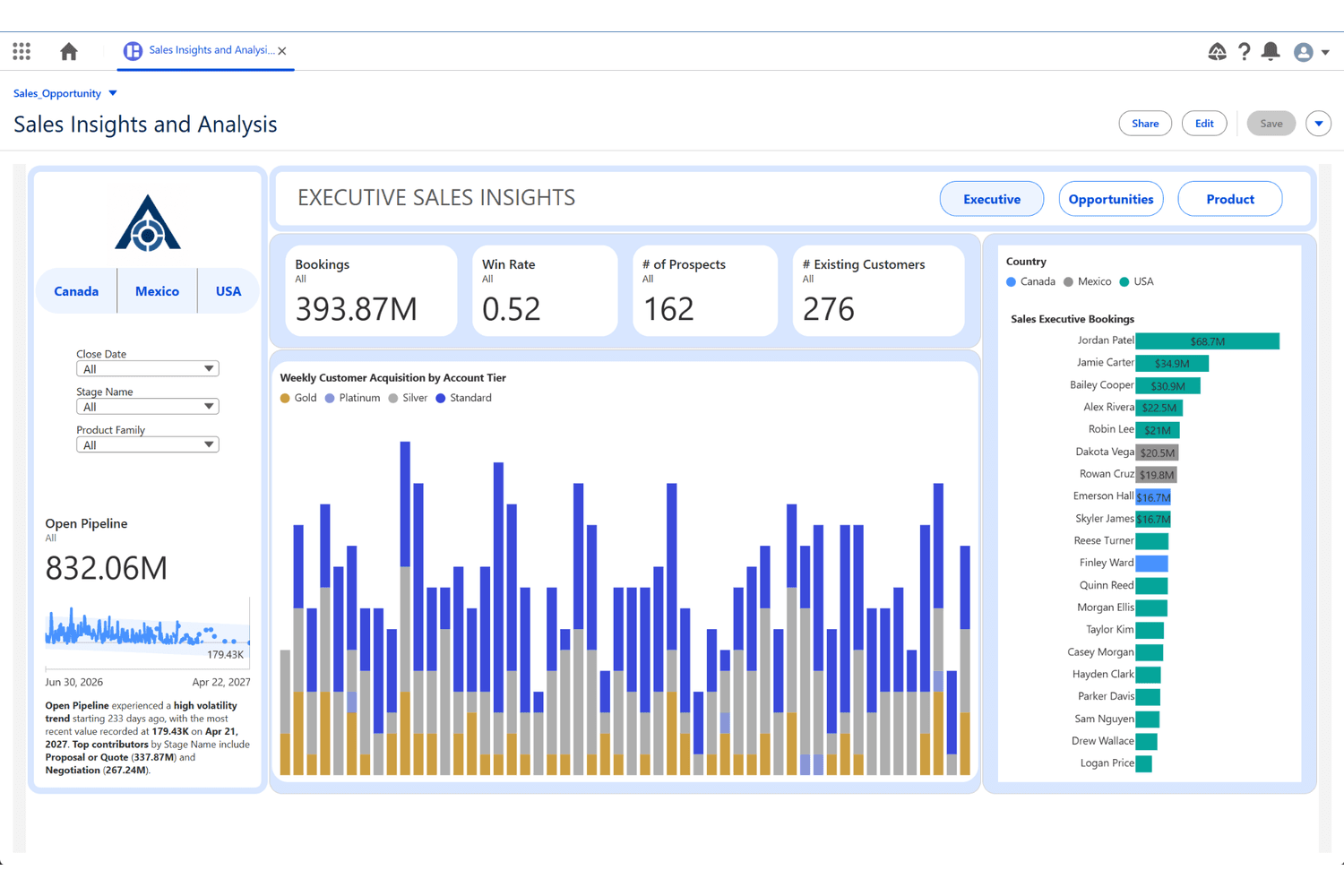Toggle Platinum in account tier legend
Screen dimensions: 1344x896
(x=352, y=398)
